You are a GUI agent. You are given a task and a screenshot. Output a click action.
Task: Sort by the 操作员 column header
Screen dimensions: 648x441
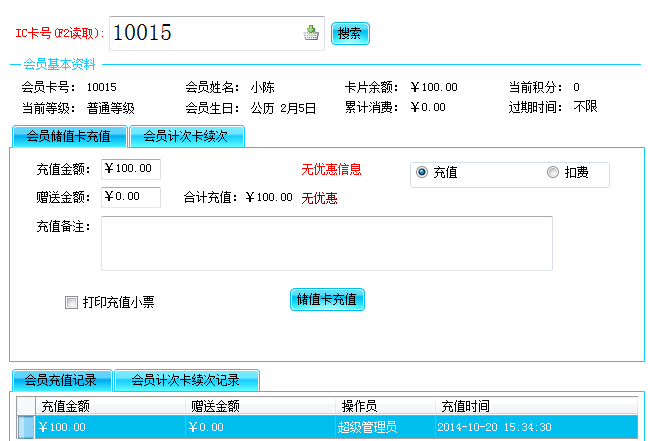385,406
